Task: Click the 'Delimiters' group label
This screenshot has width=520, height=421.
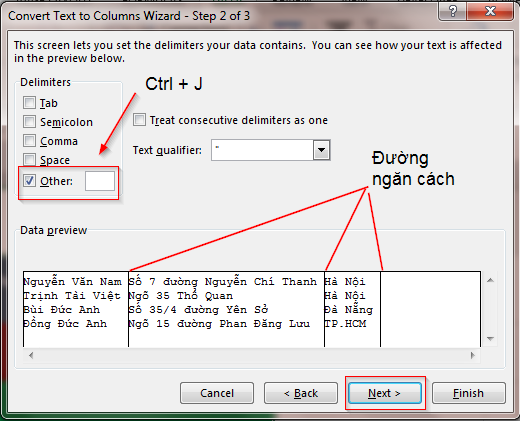Action: pyautogui.click(x=46, y=82)
